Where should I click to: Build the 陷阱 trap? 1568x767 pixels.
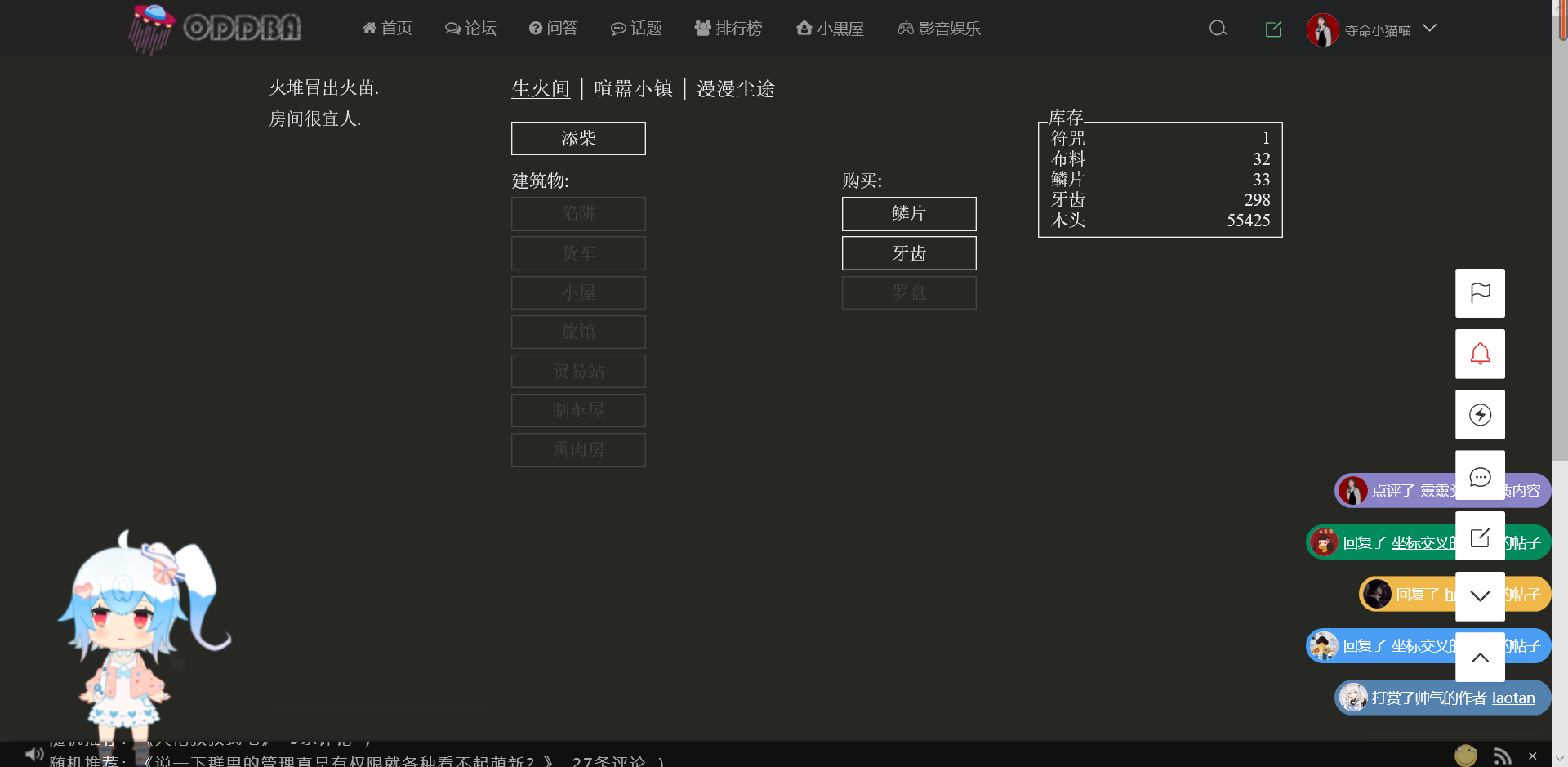click(x=578, y=214)
